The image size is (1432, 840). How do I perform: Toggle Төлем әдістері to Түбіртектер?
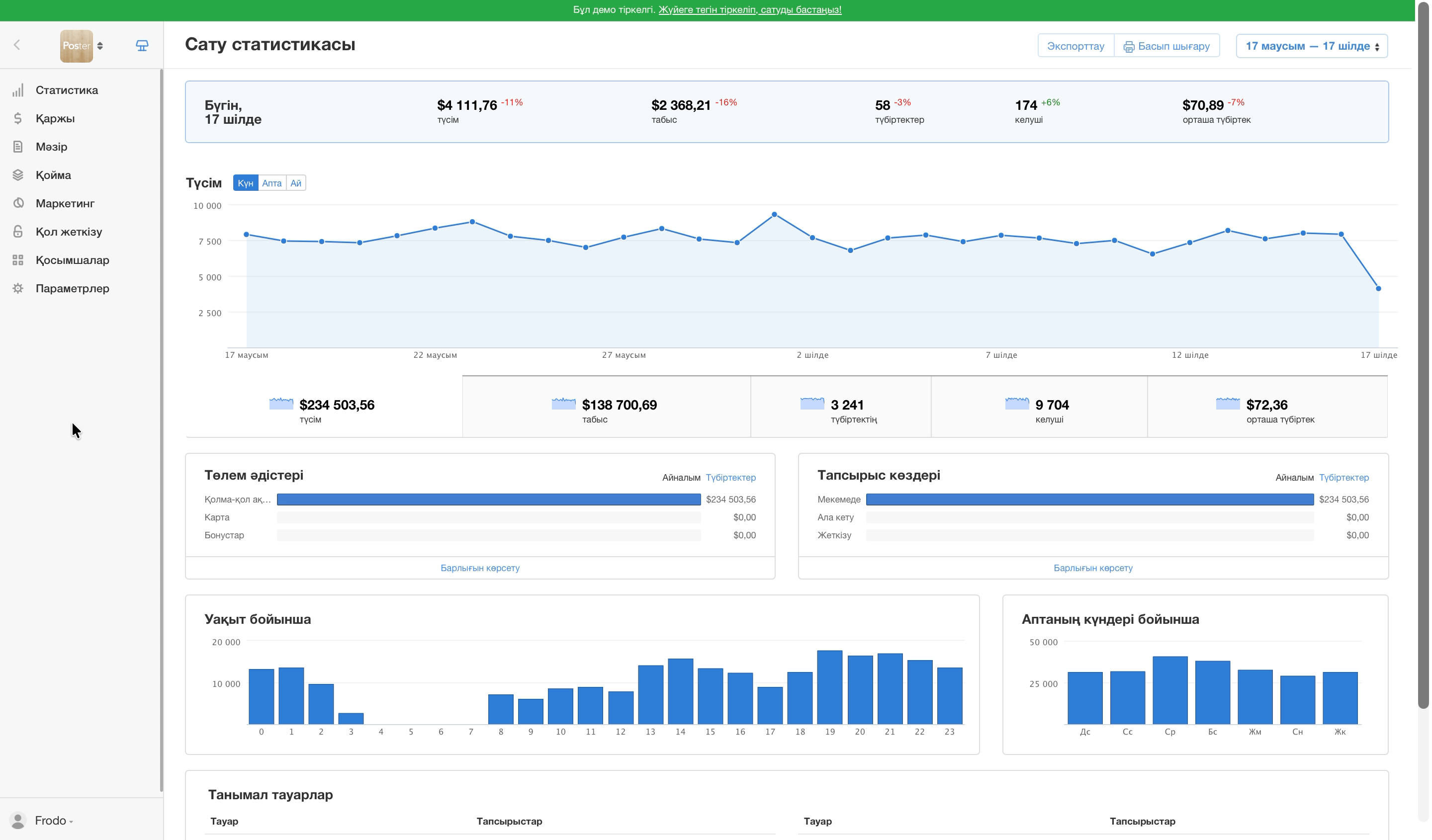pos(731,478)
